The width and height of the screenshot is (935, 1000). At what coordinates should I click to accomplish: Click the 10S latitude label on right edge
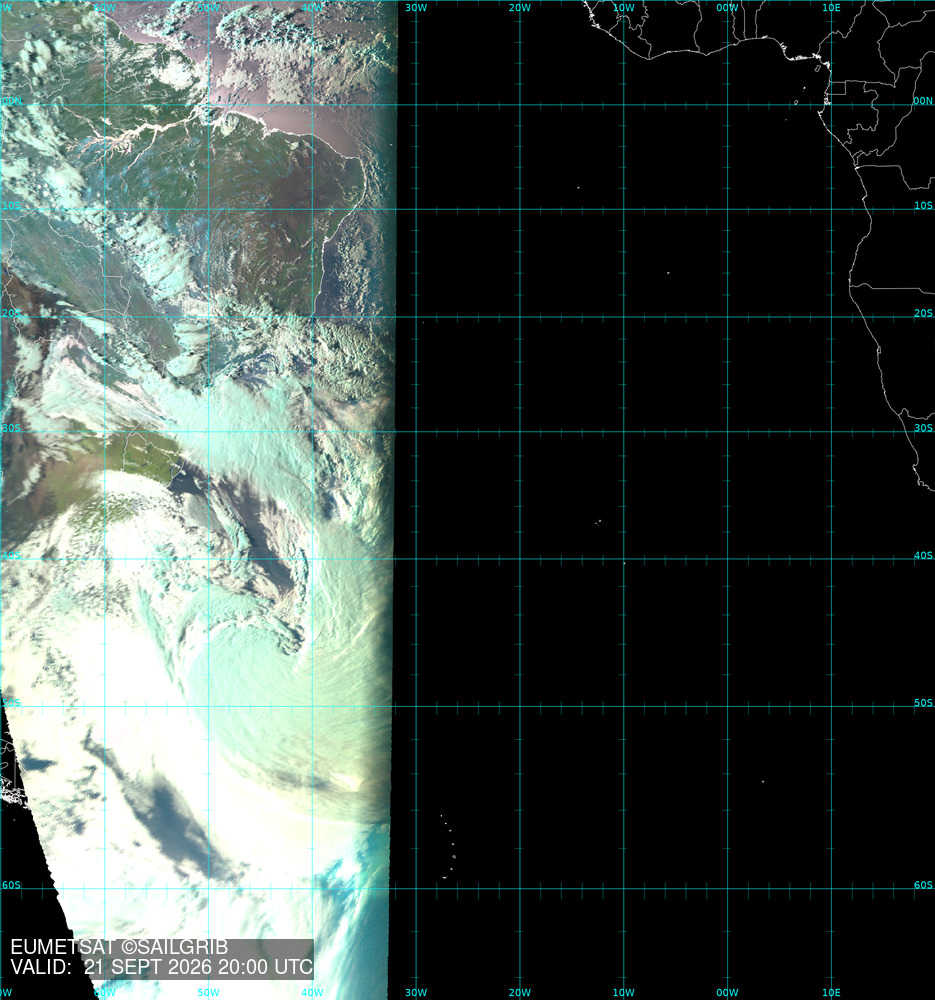point(923,205)
